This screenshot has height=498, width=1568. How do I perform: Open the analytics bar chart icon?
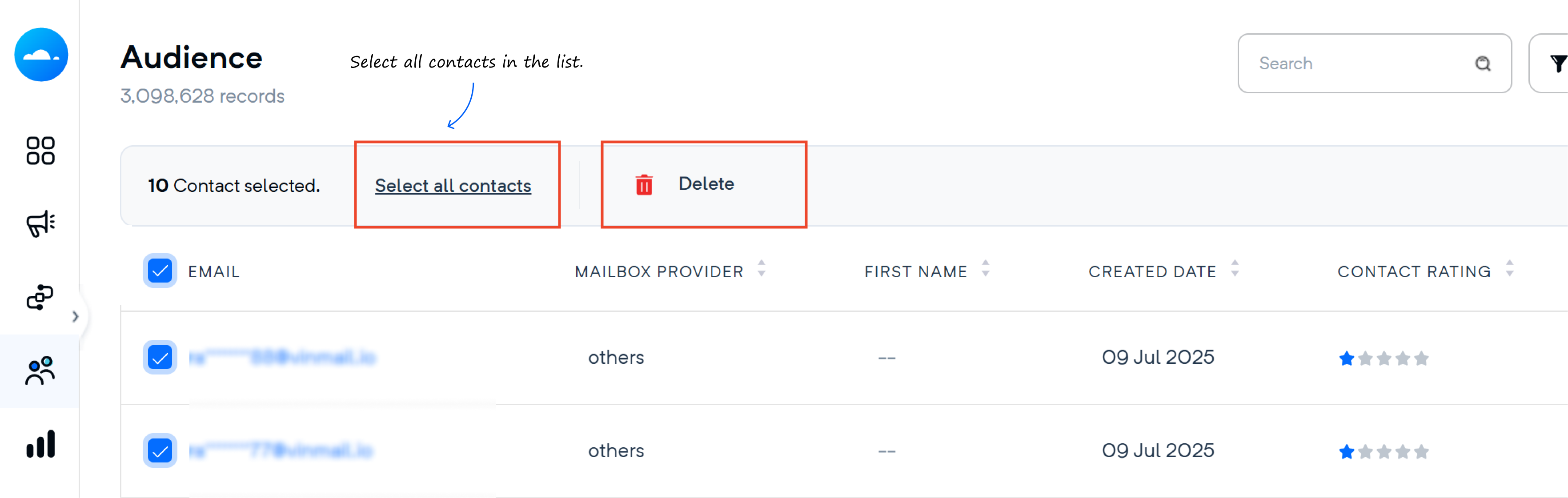[x=40, y=444]
